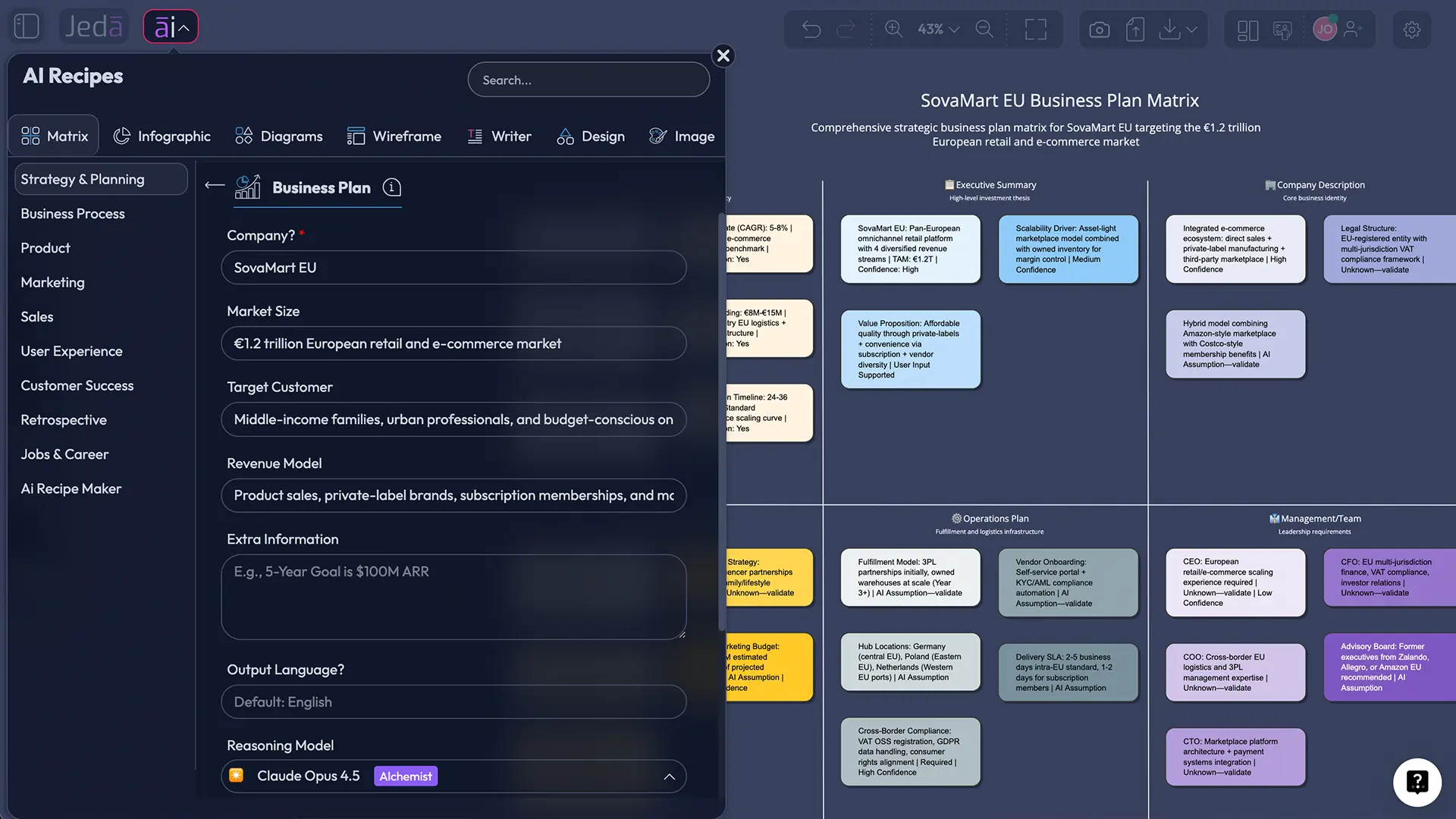Select the Scalability Driver card

(1068, 249)
